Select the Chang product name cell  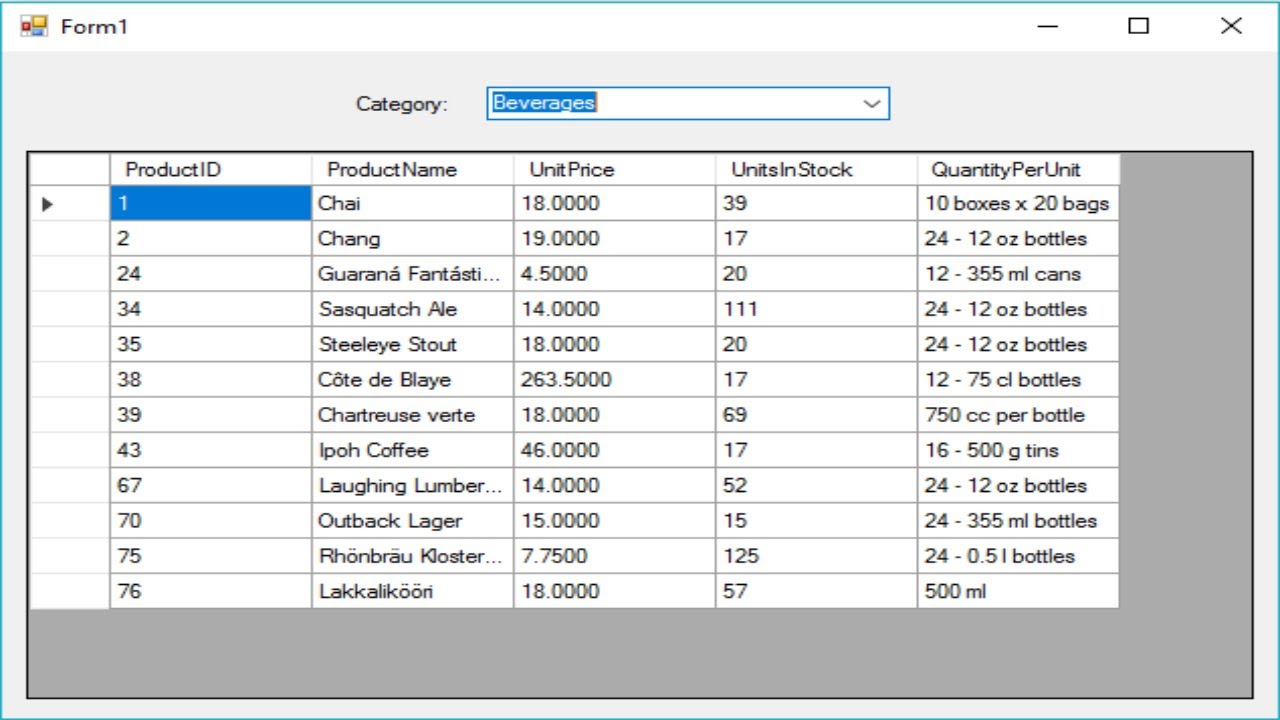click(413, 239)
